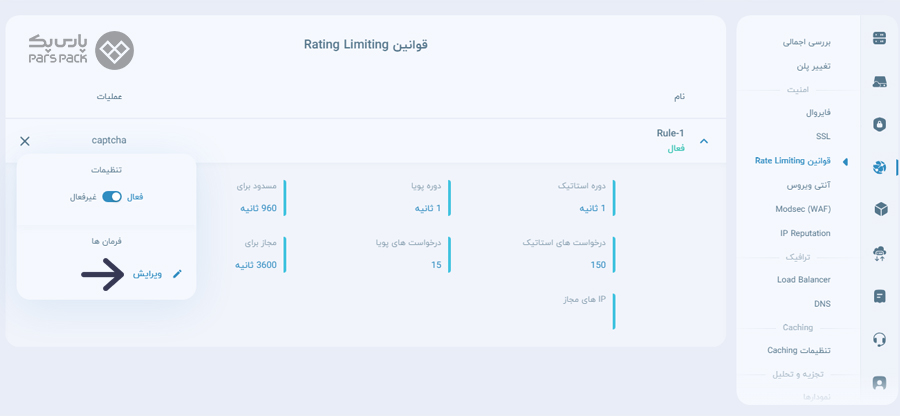The height and width of the screenshot is (416, 900).
Task: Go to the SSL menu item
Action: pyautogui.click(x=823, y=137)
